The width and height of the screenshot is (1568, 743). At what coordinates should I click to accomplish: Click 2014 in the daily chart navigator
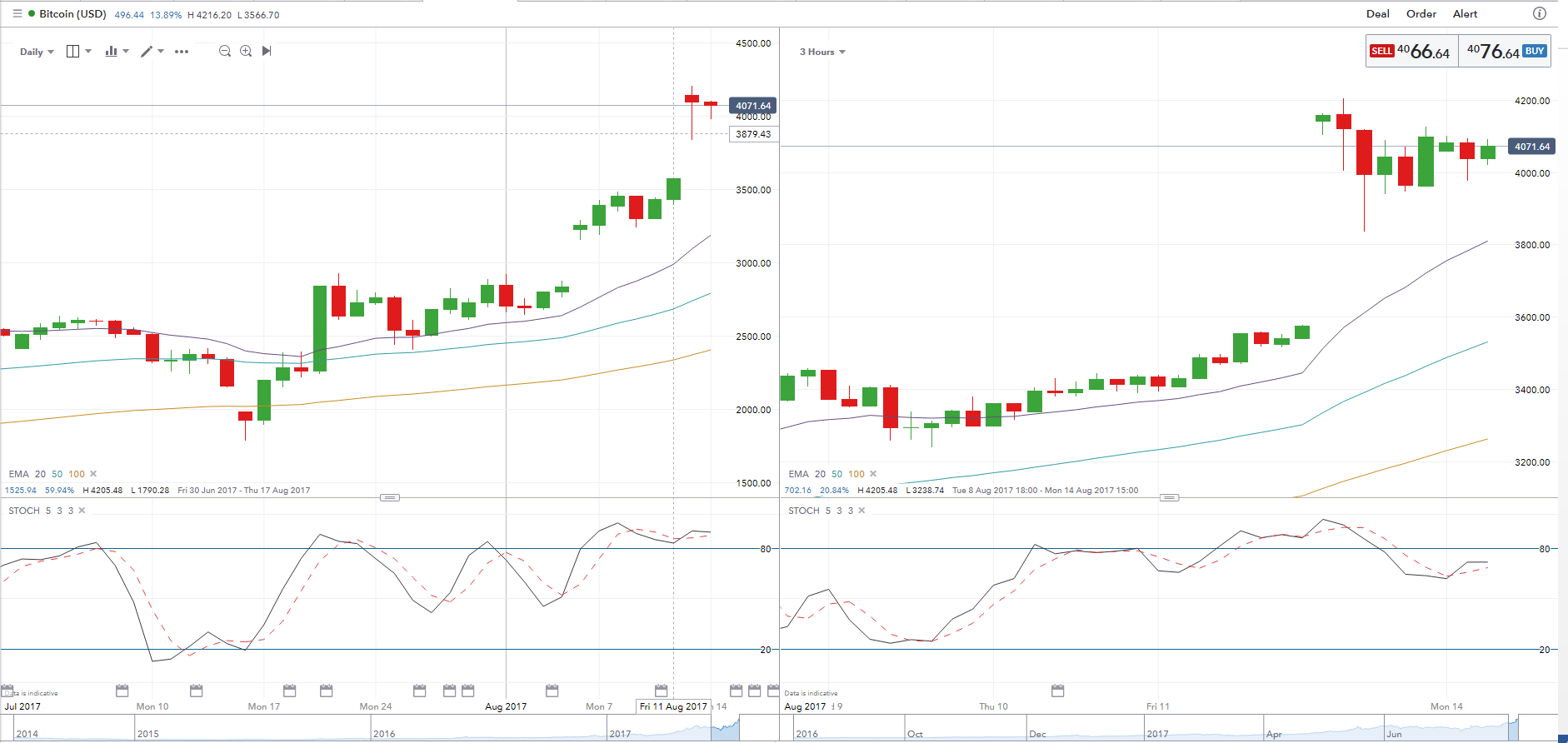tap(27, 734)
